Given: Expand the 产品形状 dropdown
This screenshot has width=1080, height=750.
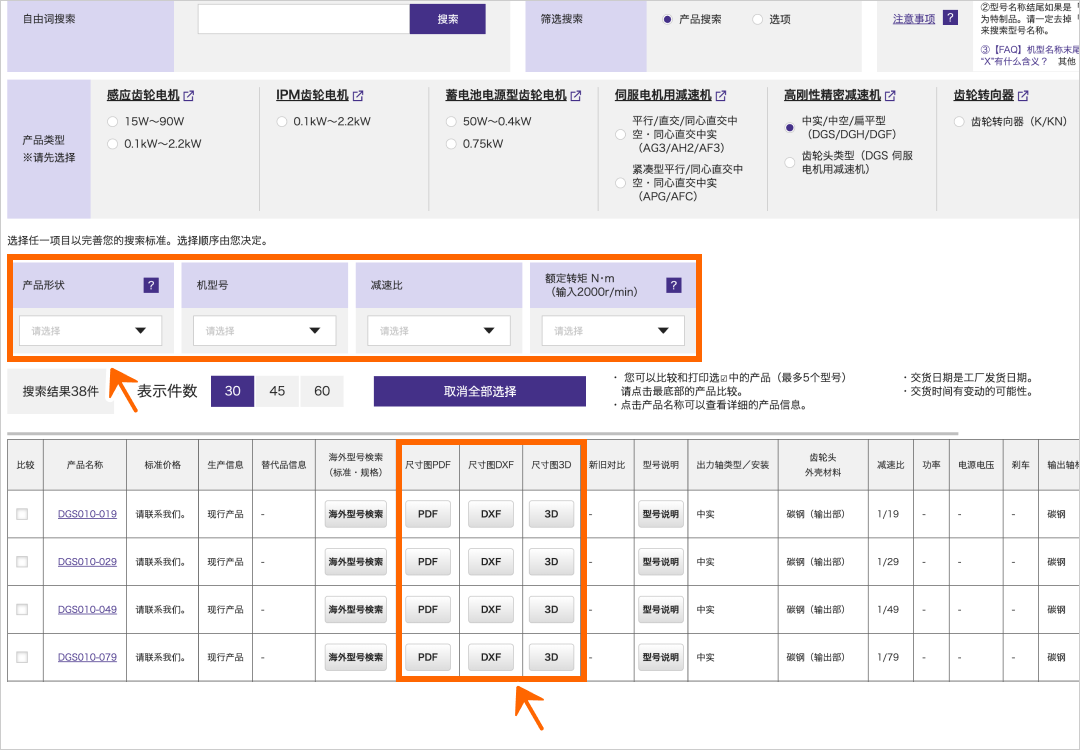Looking at the screenshot, I should (x=91, y=331).
